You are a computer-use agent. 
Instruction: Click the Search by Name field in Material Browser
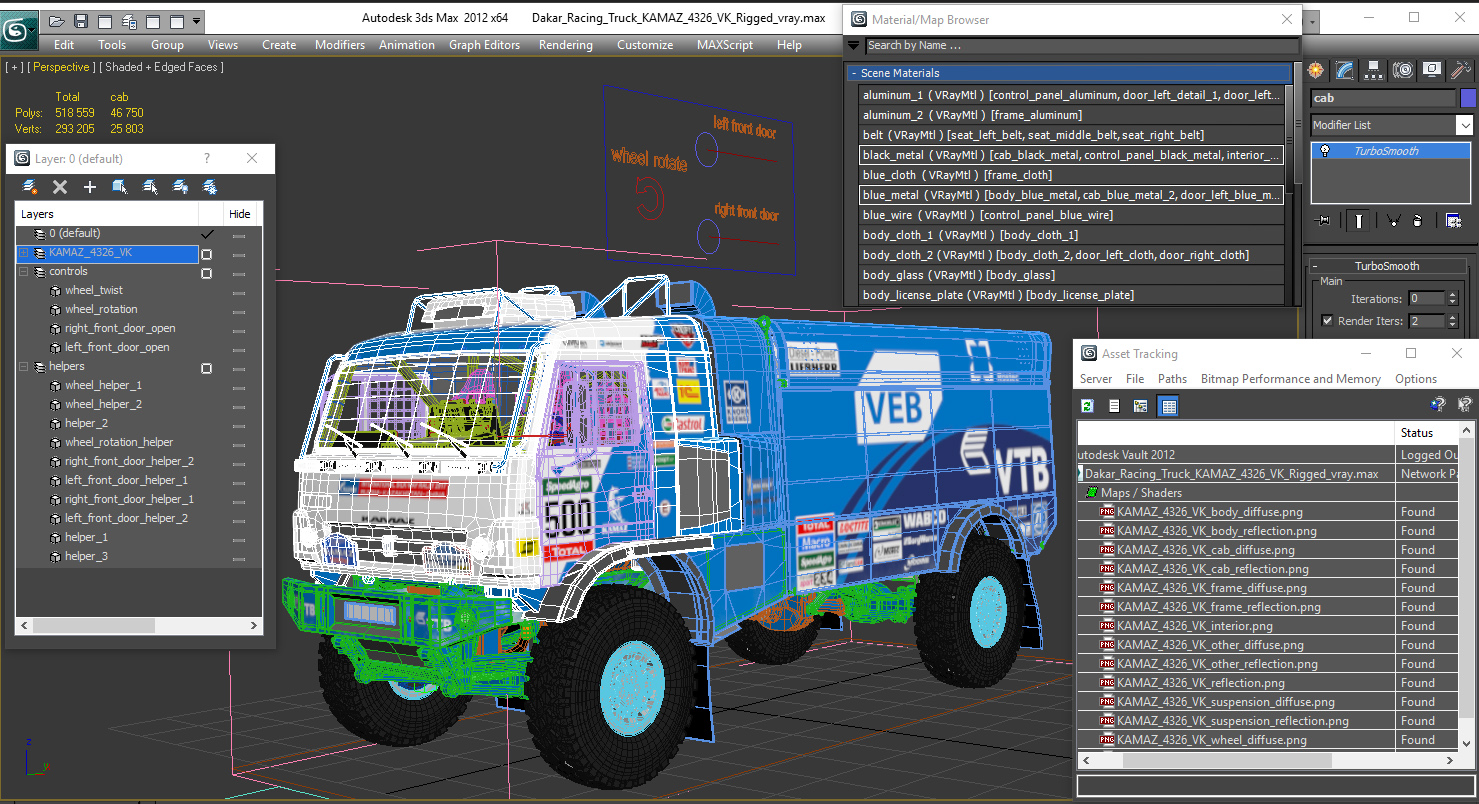pyautogui.click(x=1081, y=45)
